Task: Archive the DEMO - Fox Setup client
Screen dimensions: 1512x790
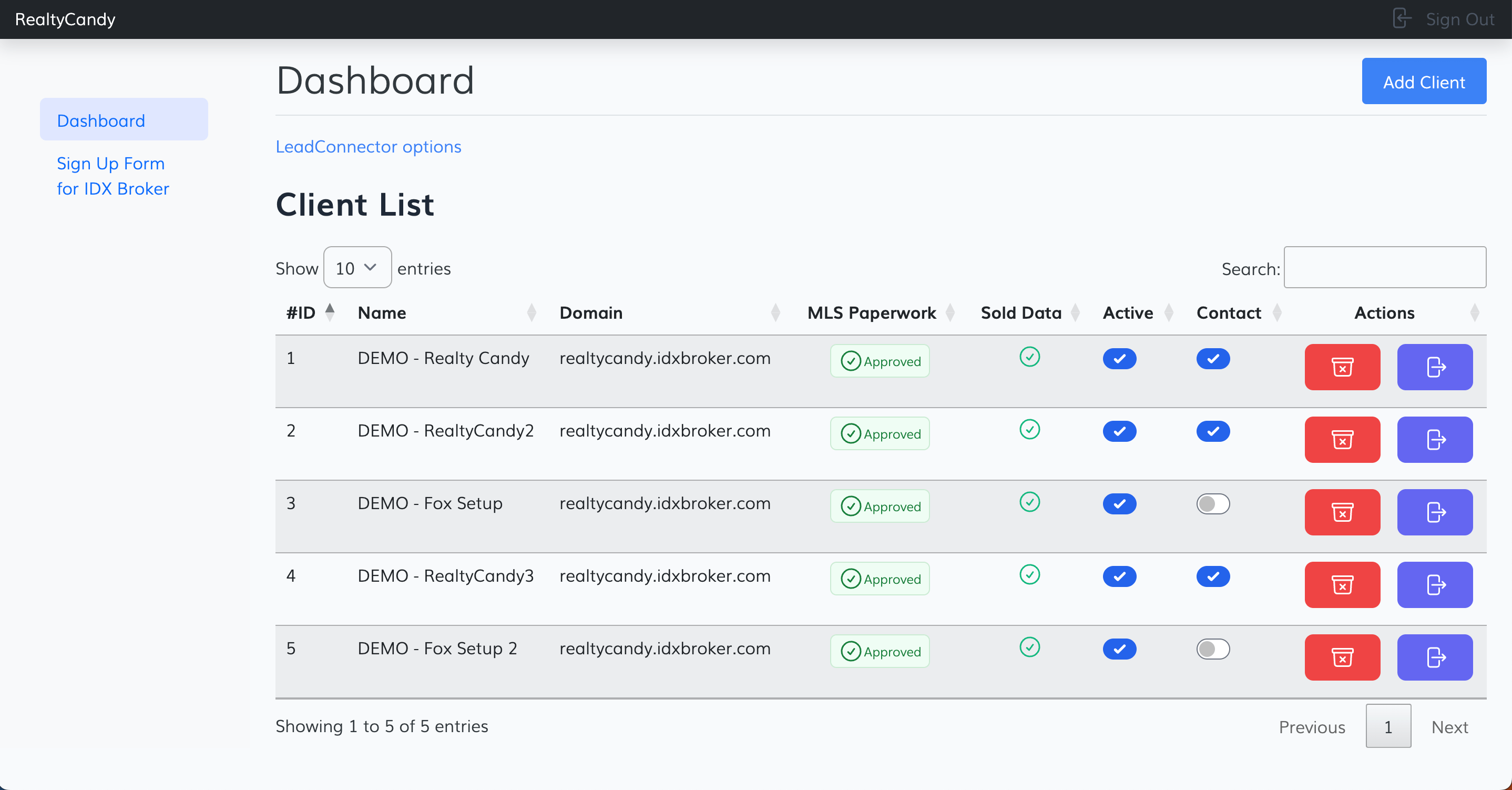Action: pos(1342,512)
